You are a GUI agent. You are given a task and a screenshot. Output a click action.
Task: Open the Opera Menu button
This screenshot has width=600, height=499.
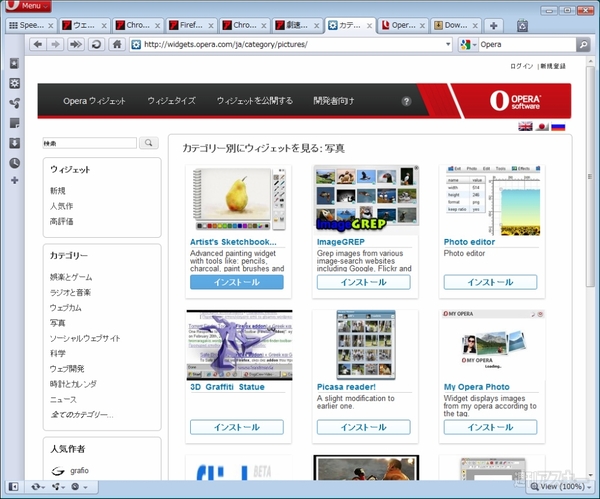click(x=28, y=6)
